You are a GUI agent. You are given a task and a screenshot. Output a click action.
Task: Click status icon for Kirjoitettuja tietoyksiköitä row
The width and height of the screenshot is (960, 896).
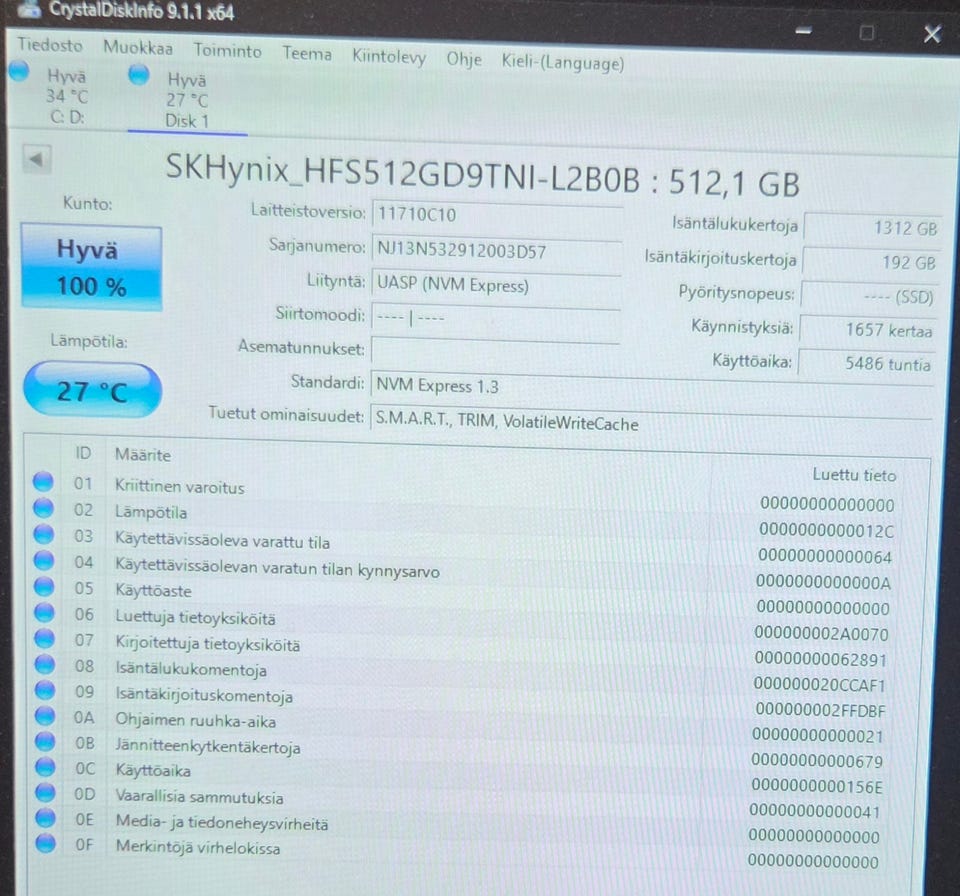[x=44, y=638]
